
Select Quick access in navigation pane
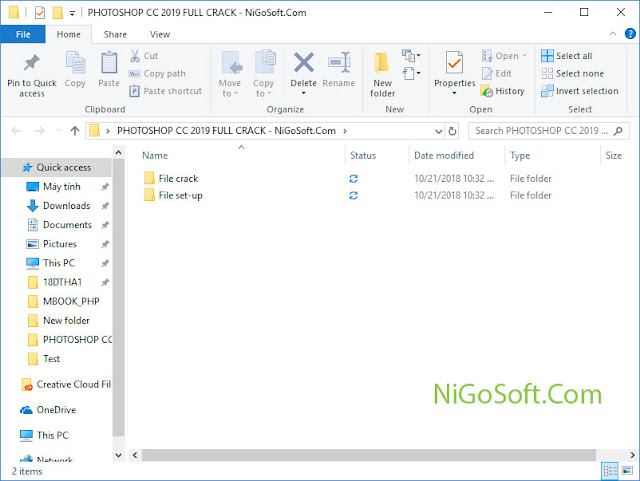pyautogui.click(x=56, y=167)
